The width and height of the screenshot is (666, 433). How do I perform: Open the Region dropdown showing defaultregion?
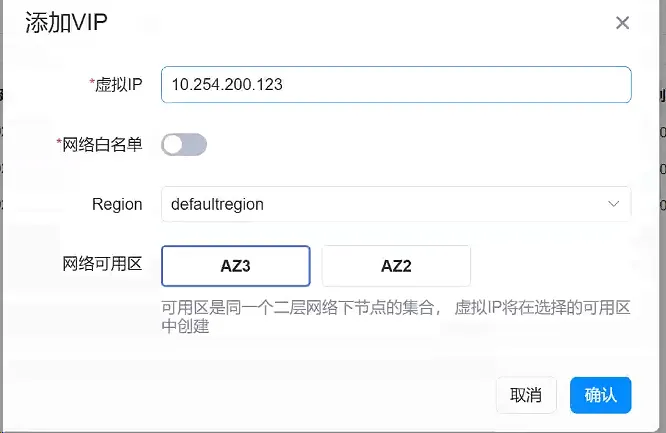click(x=395, y=204)
